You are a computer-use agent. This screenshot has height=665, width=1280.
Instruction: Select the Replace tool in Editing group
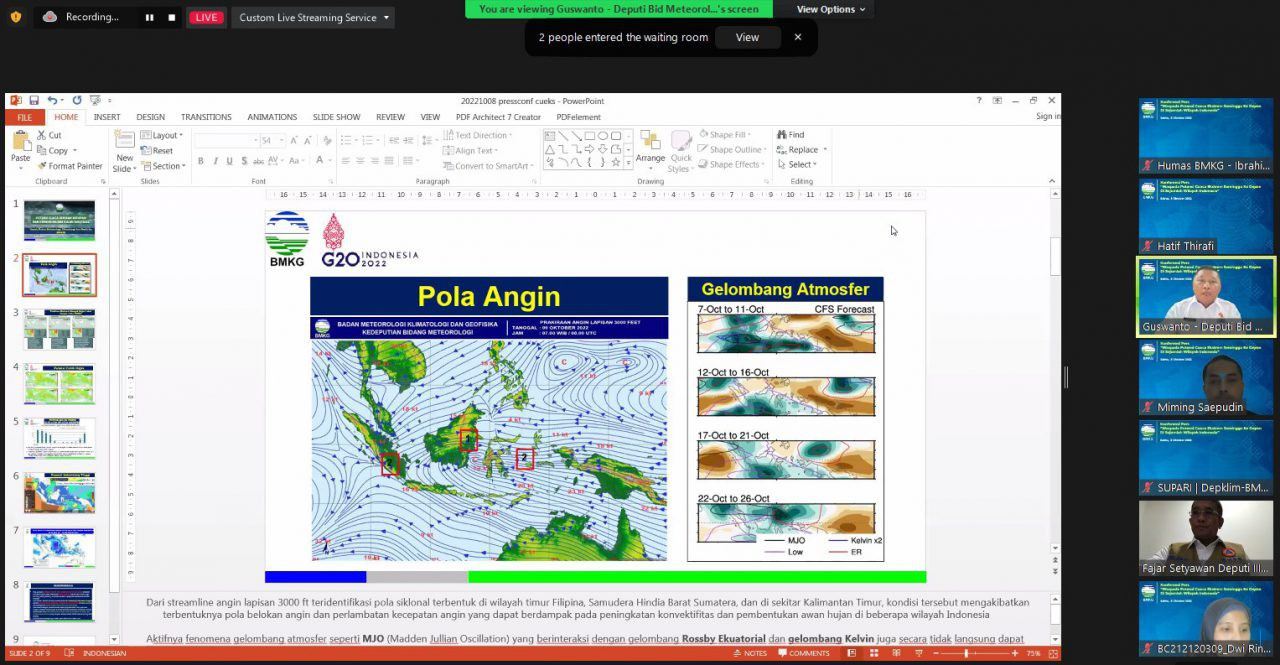click(x=799, y=149)
